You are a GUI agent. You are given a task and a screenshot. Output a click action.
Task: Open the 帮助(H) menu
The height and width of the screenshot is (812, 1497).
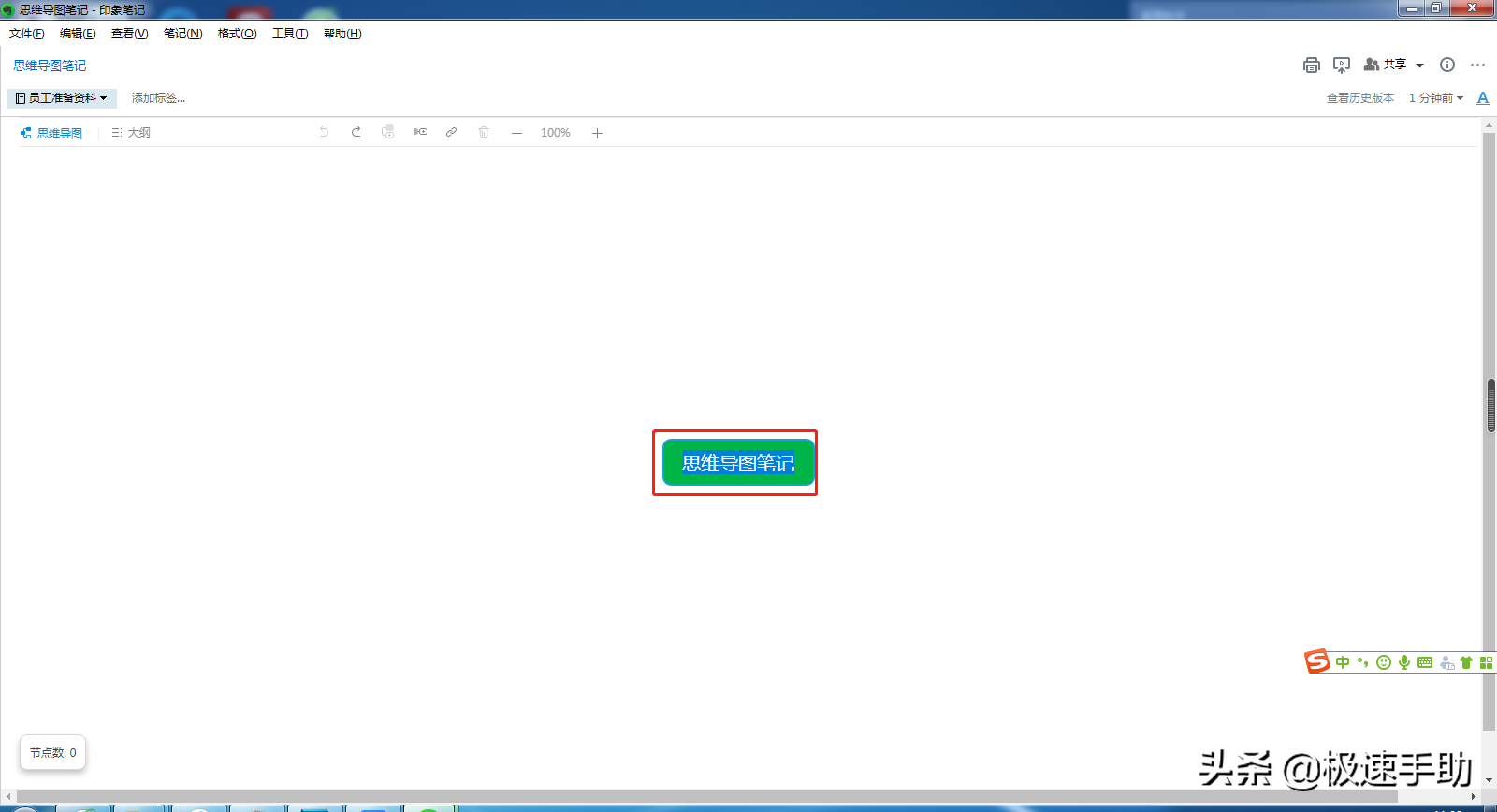coord(342,34)
